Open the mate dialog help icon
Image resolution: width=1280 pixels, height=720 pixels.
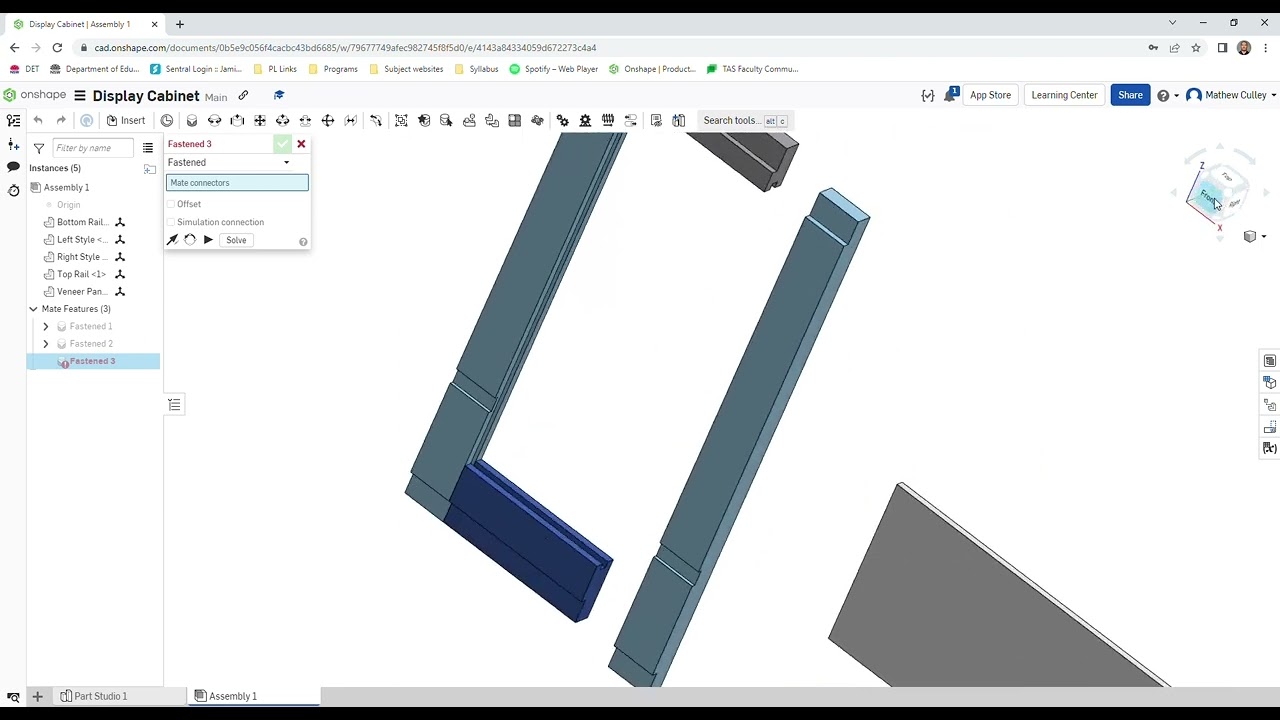tap(303, 242)
